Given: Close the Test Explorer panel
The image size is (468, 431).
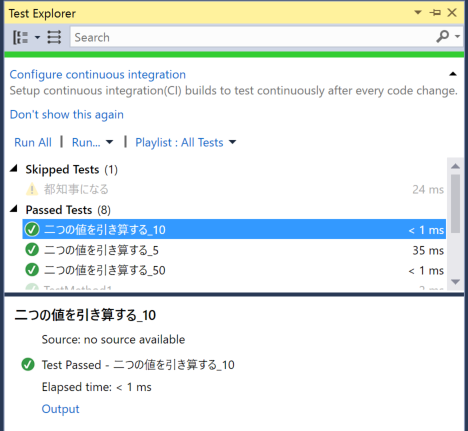Looking at the screenshot, I should tap(452, 13).
